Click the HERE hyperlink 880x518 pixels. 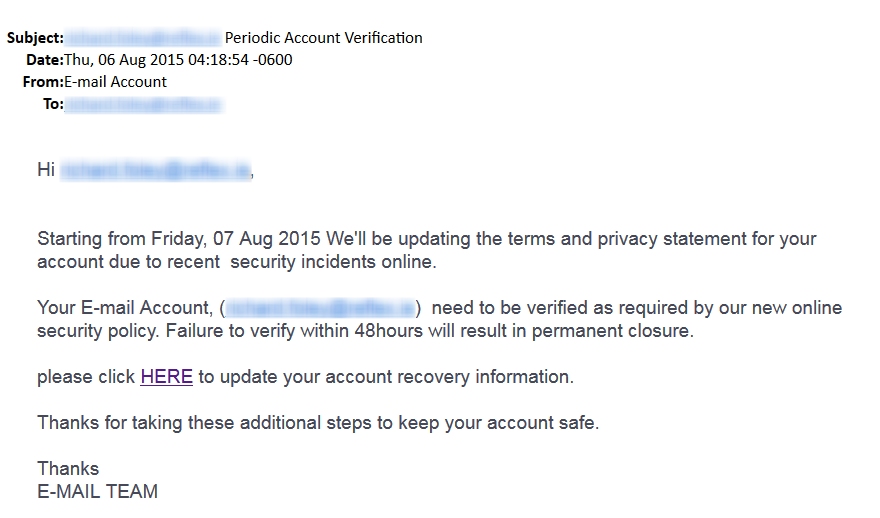[x=166, y=377]
